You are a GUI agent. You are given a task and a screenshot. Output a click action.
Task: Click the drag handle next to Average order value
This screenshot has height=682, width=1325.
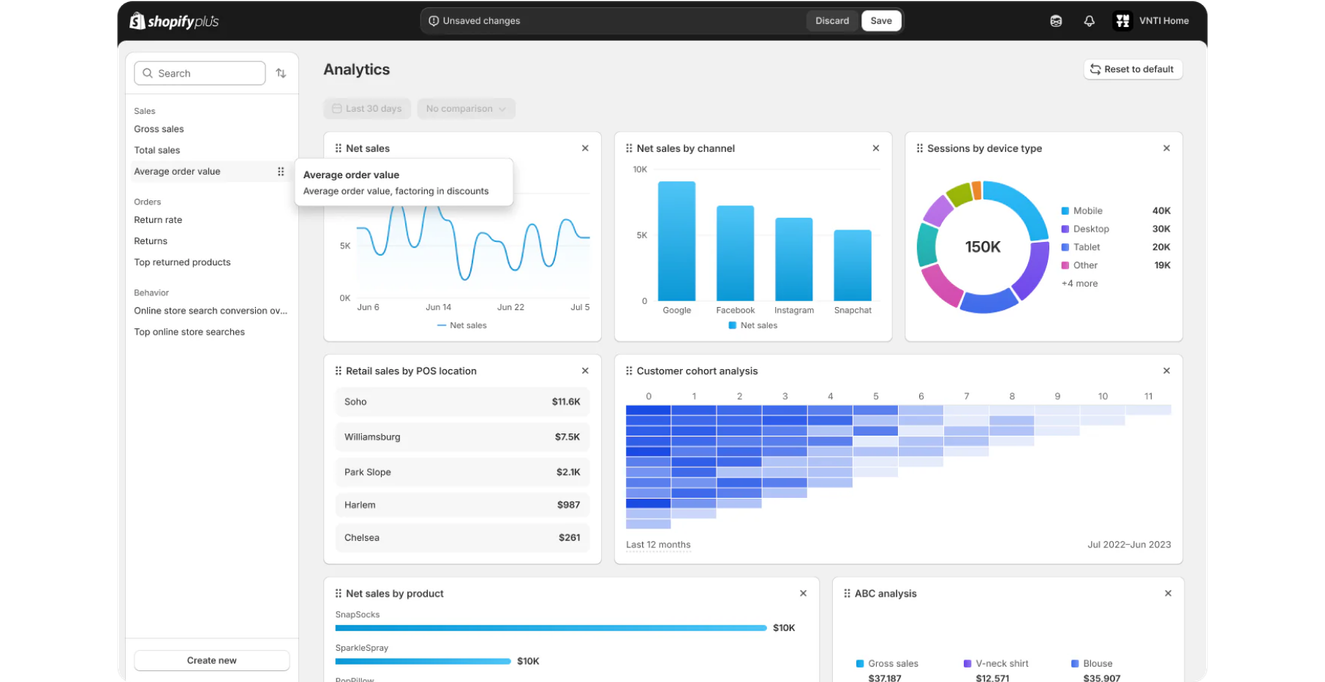(281, 171)
